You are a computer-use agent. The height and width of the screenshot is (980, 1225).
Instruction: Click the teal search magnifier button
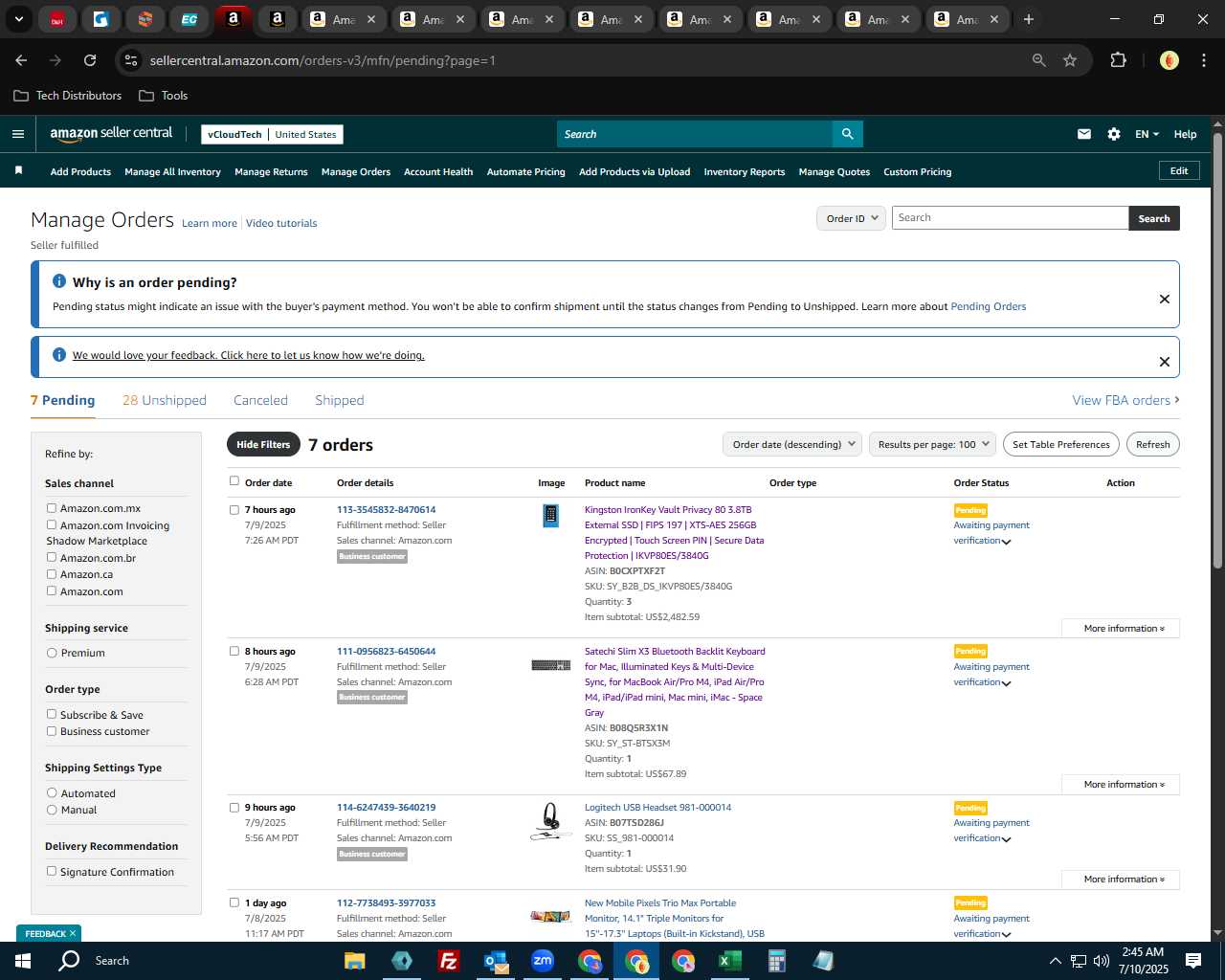click(x=847, y=134)
